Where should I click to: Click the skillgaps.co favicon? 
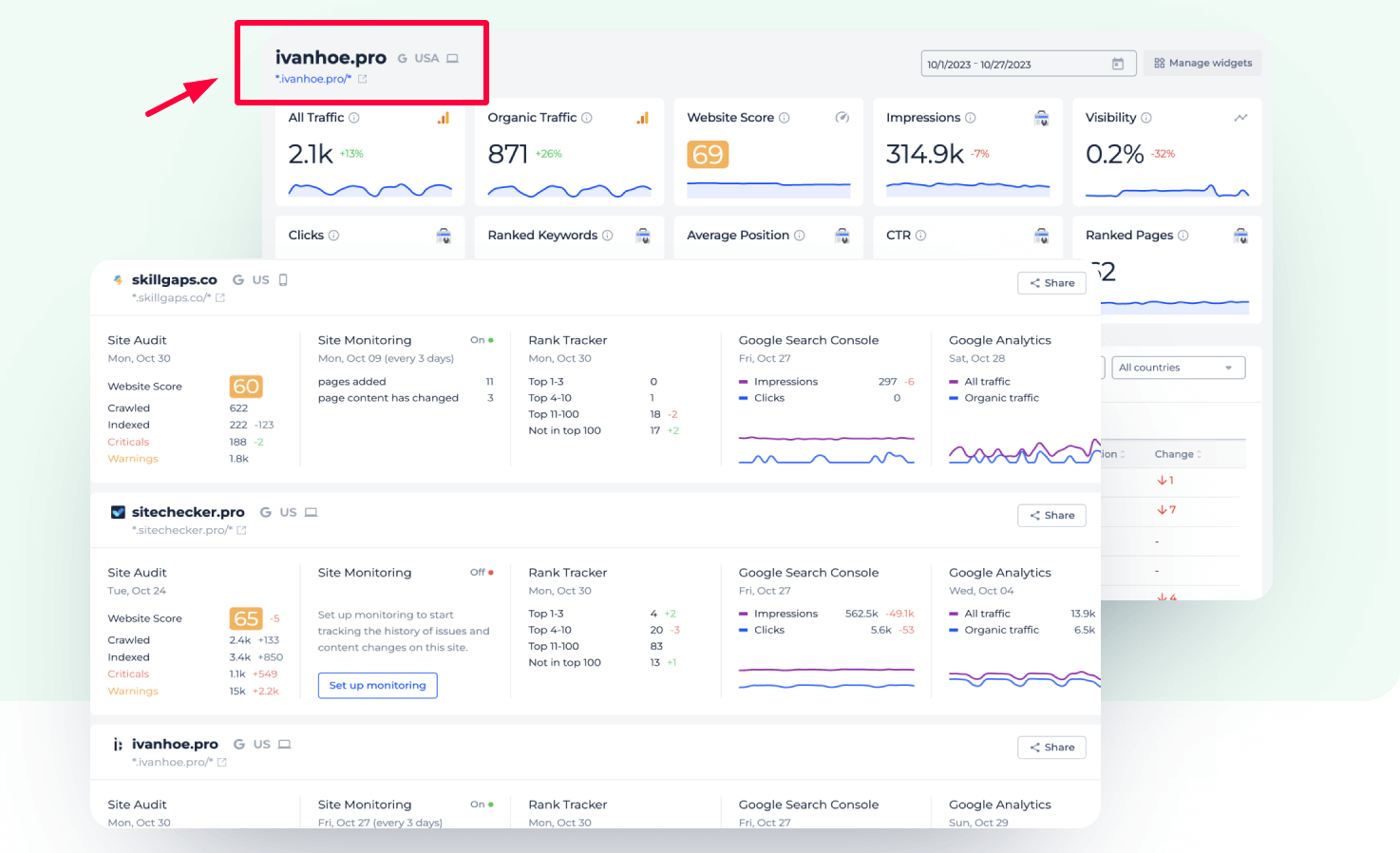coord(118,280)
